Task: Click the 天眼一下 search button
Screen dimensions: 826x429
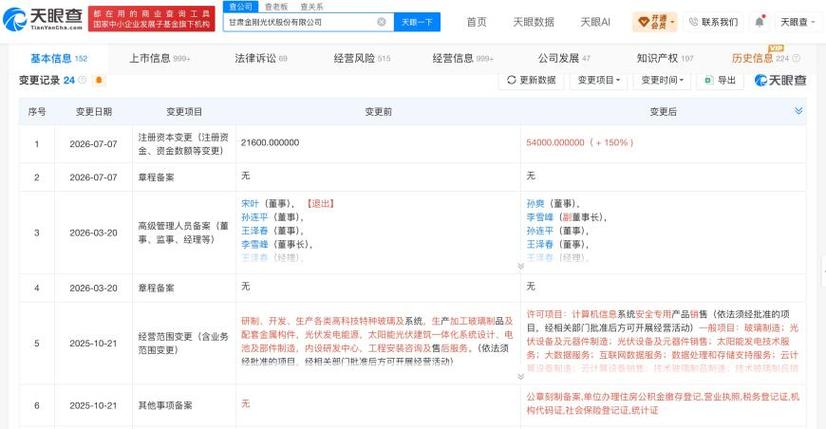Action: coord(417,22)
